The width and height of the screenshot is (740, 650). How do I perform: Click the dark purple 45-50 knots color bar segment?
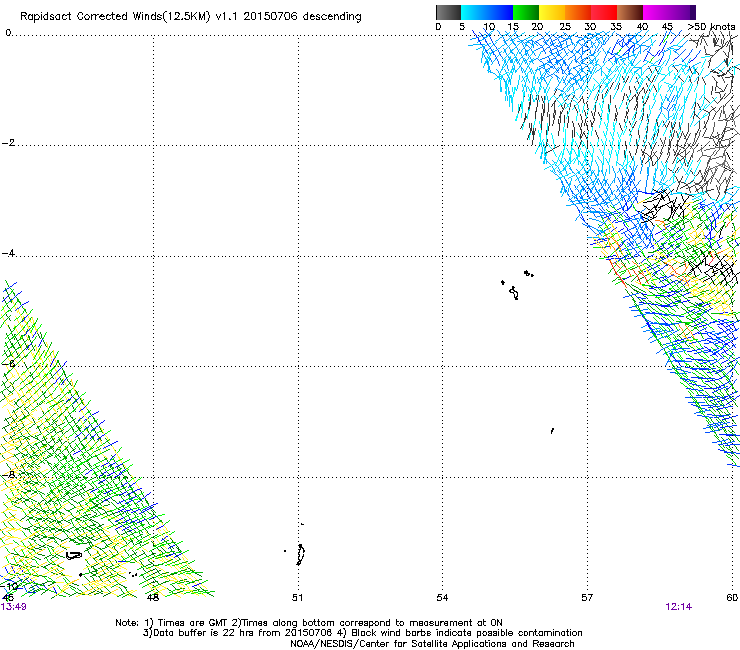point(682,12)
